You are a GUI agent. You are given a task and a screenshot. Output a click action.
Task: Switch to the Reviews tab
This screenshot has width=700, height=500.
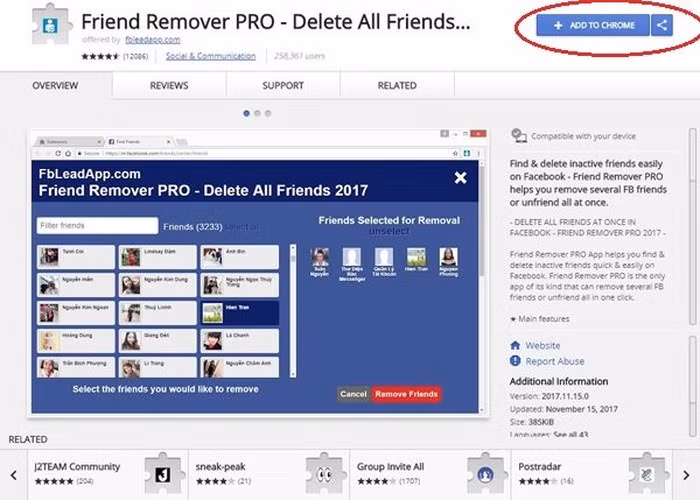click(169, 86)
